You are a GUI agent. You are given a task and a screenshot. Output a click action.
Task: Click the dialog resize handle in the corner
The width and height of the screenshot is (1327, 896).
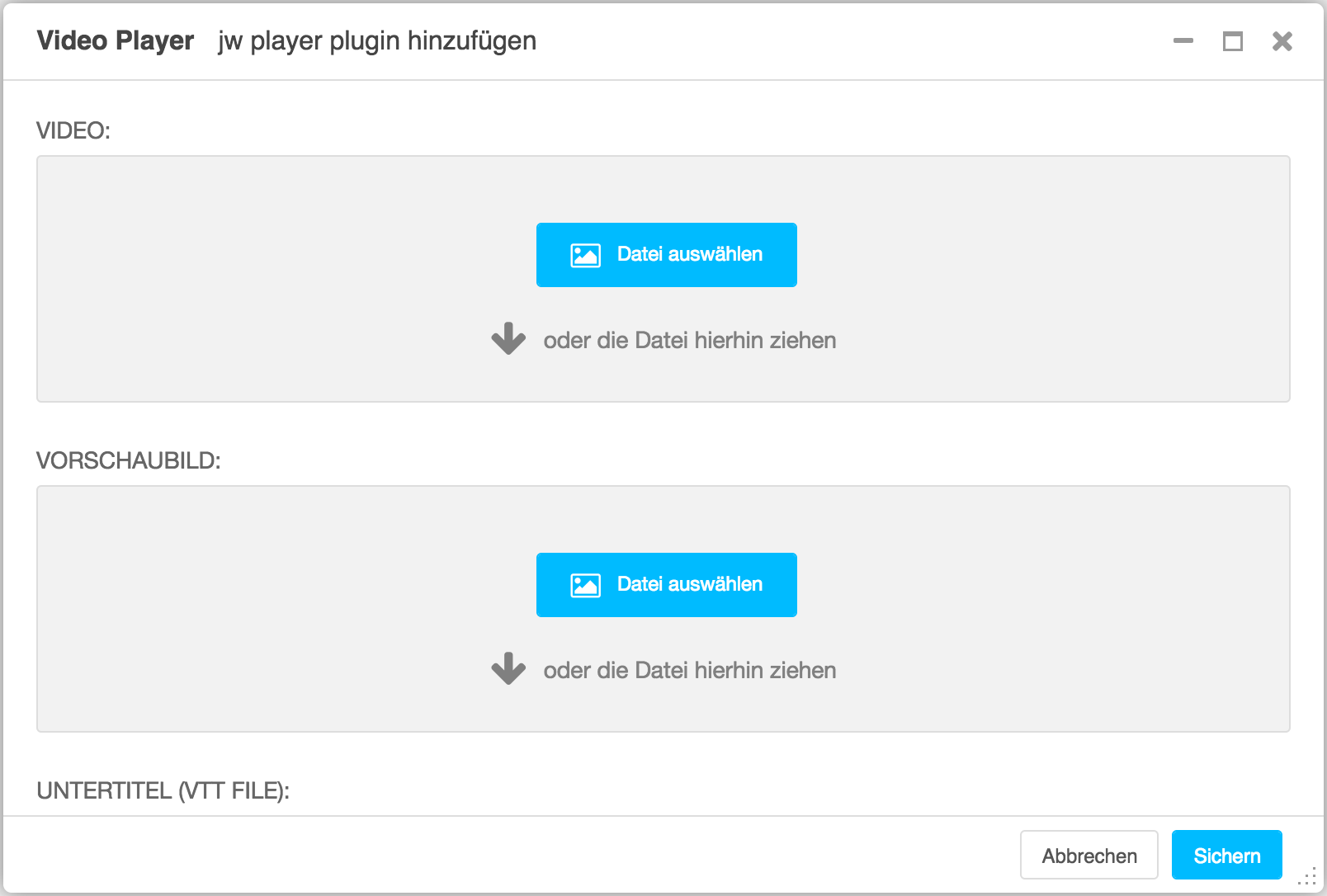pos(1308,877)
